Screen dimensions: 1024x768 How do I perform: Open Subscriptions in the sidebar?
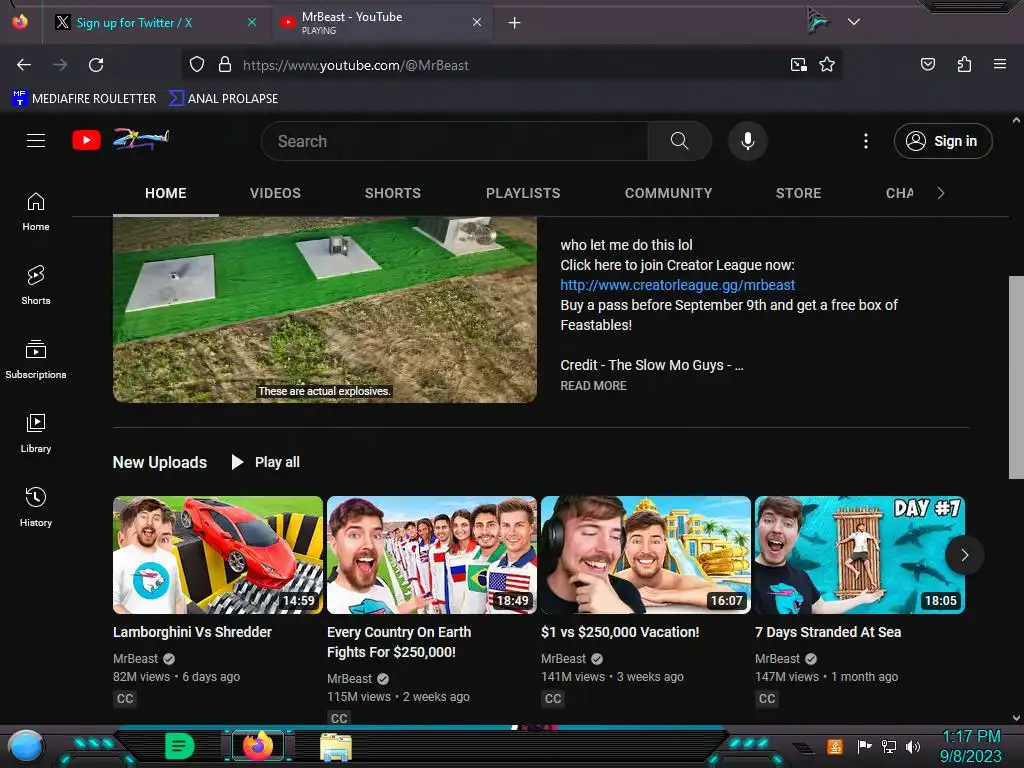click(36, 359)
